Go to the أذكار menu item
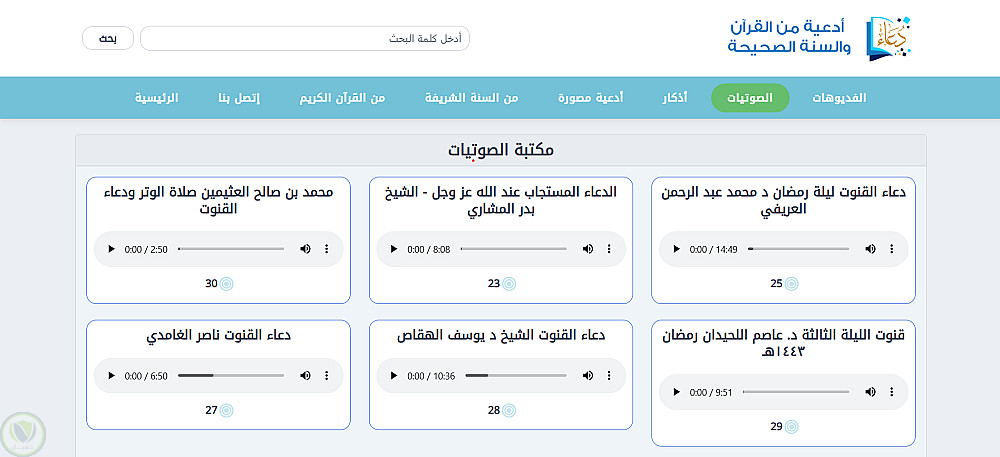Image resolution: width=1000 pixels, height=457 pixels. (675, 98)
